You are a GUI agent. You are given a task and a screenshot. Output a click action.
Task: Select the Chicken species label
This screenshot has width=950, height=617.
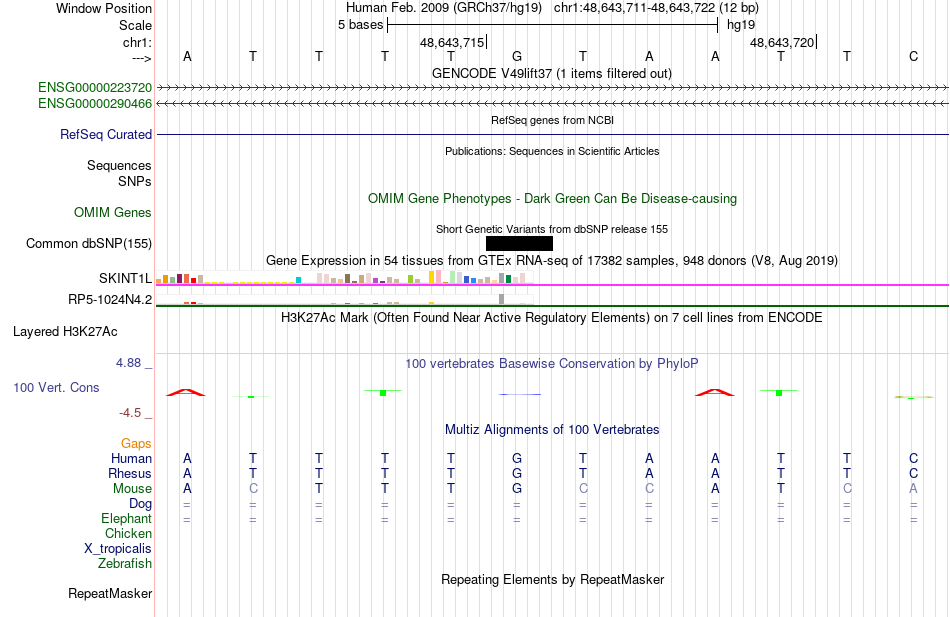click(x=128, y=533)
